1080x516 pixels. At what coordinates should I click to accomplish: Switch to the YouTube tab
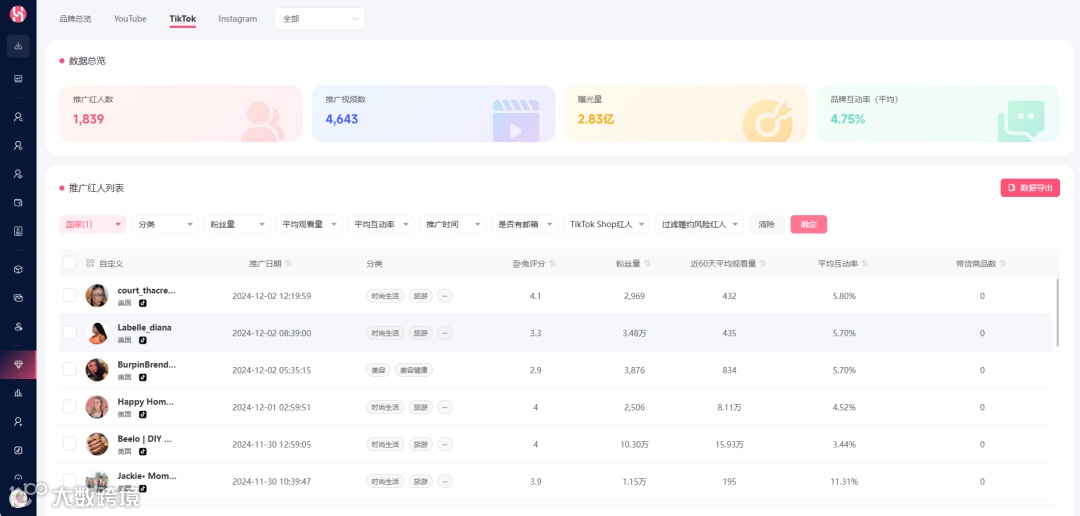pyautogui.click(x=130, y=19)
